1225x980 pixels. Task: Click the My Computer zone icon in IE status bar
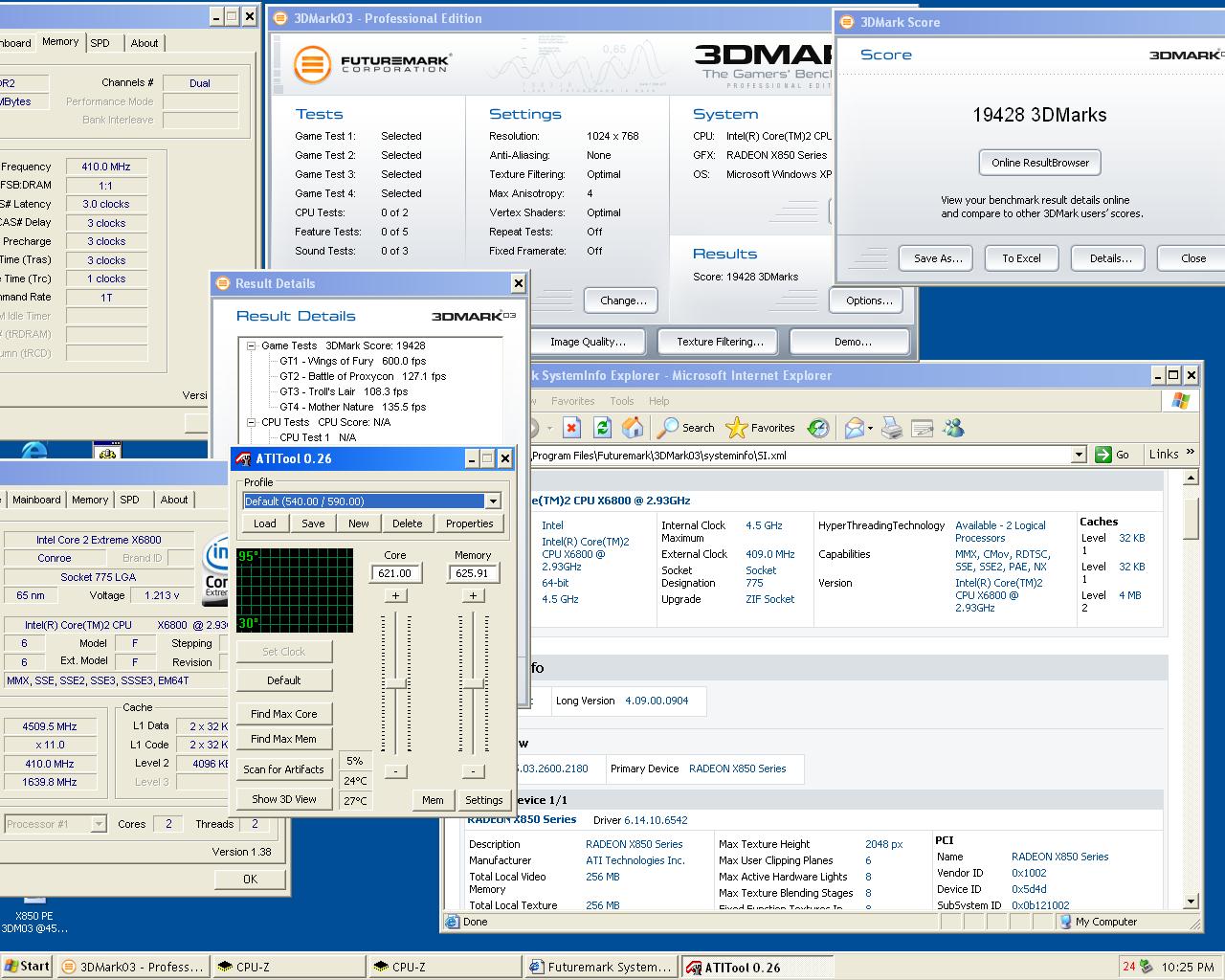[x=1067, y=922]
